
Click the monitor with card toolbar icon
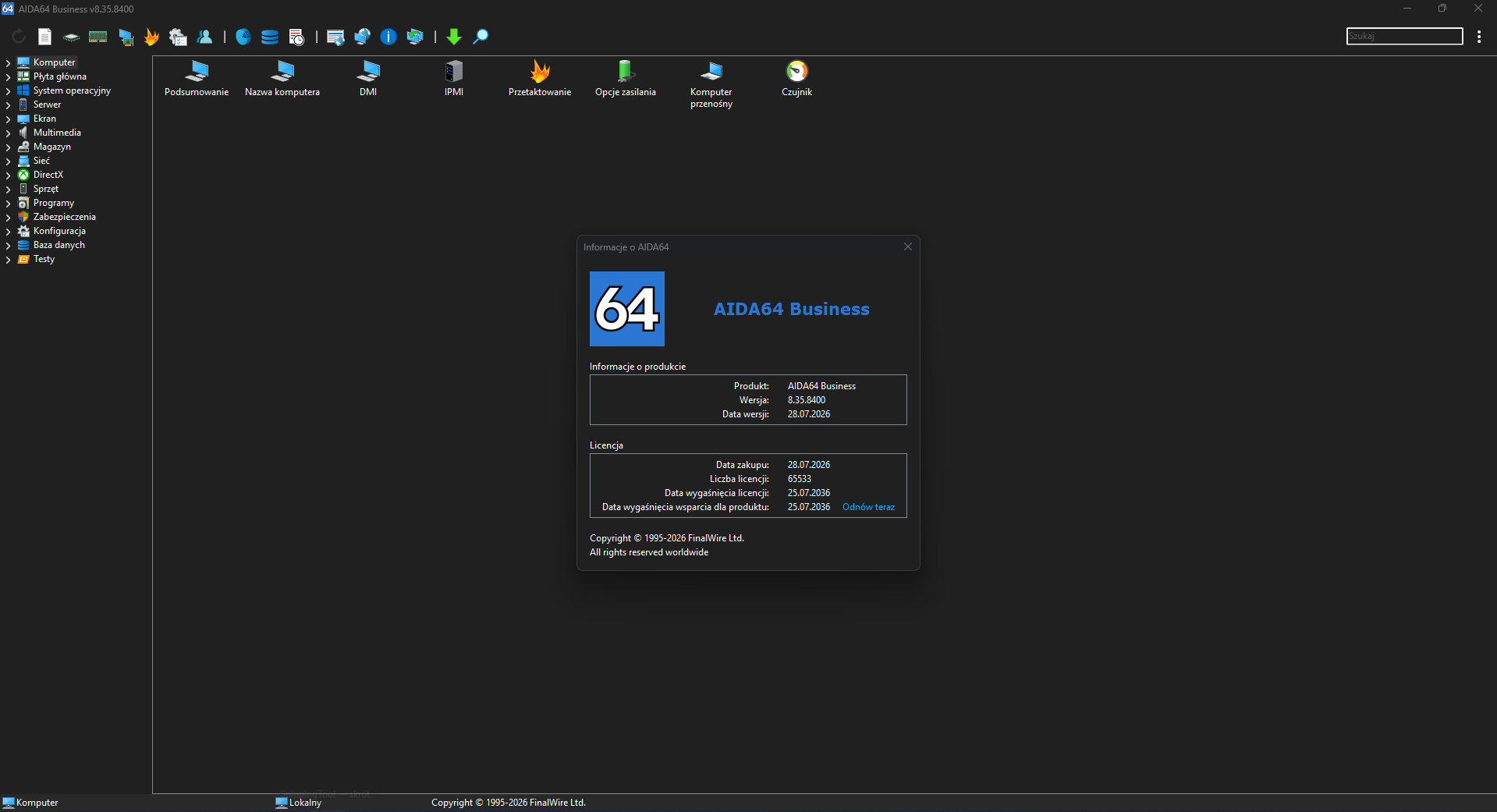click(x=126, y=37)
